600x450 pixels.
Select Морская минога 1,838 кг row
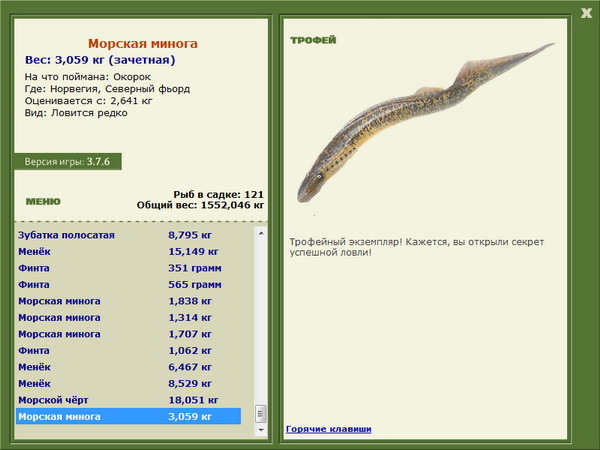tap(129, 301)
